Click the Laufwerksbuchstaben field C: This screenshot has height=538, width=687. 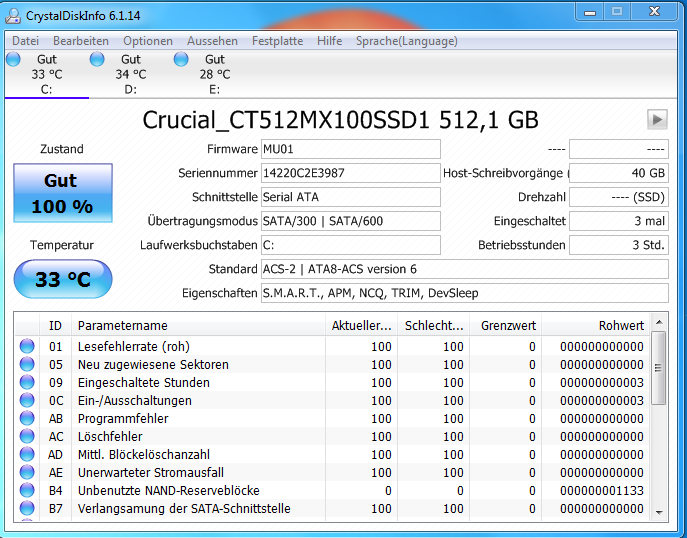(x=351, y=245)
